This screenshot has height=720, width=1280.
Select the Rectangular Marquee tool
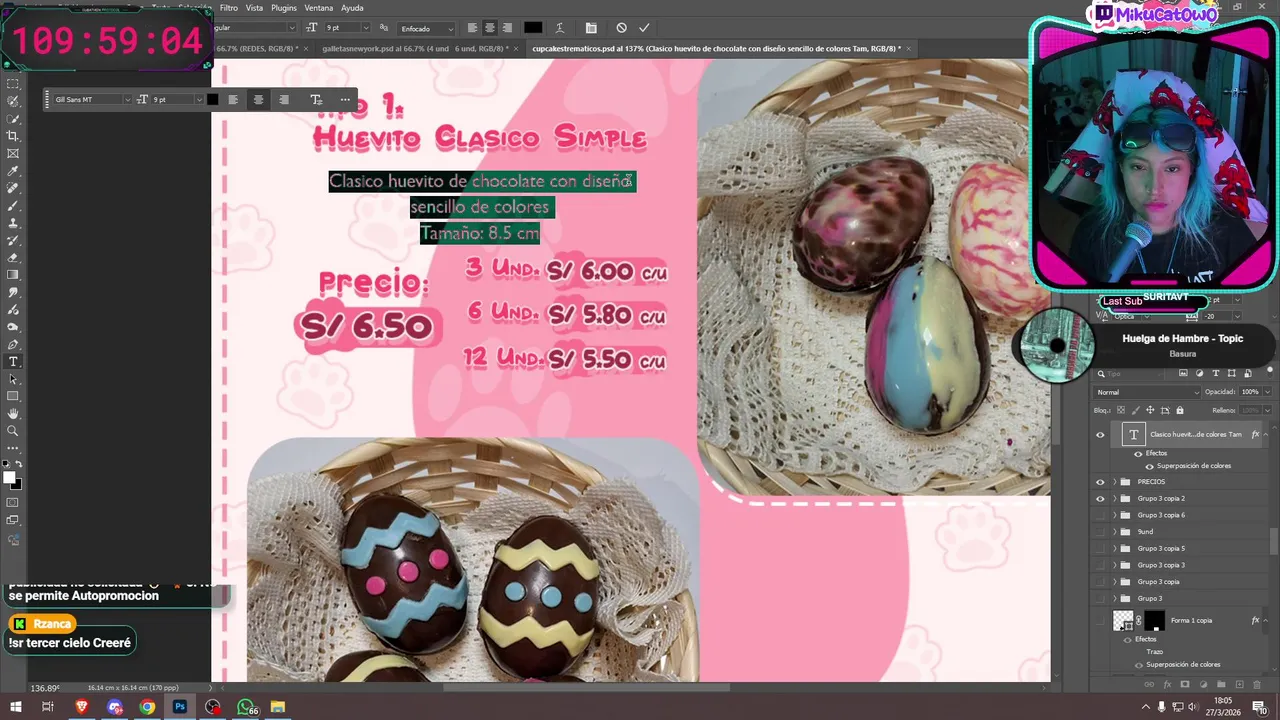(13, 84)
